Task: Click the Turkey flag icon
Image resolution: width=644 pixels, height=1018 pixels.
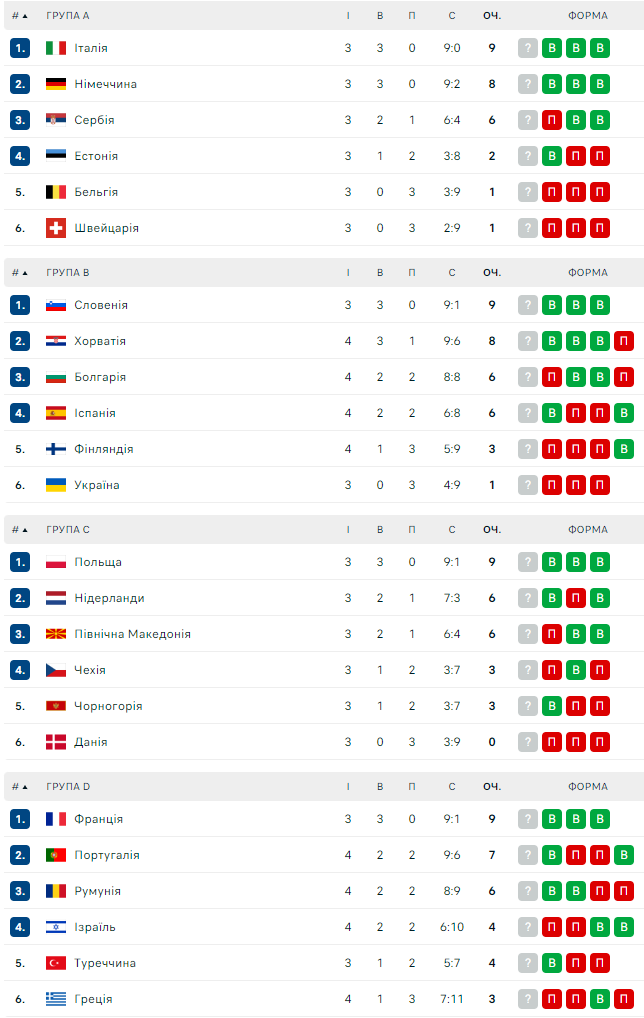Action: click(x=56, y=963)
